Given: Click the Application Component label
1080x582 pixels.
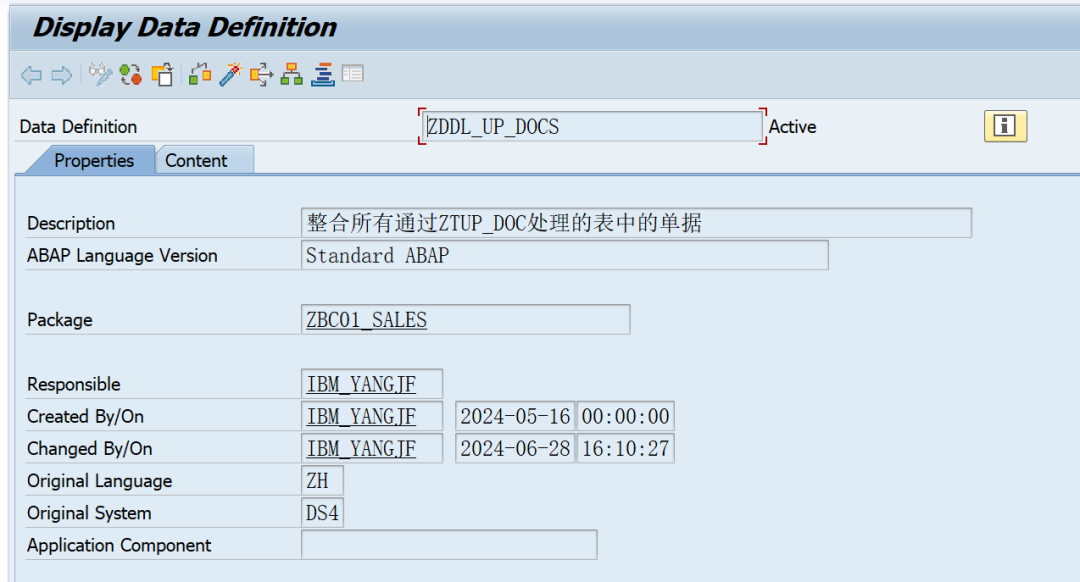Looking at the screenshot, I should (119, 545).
